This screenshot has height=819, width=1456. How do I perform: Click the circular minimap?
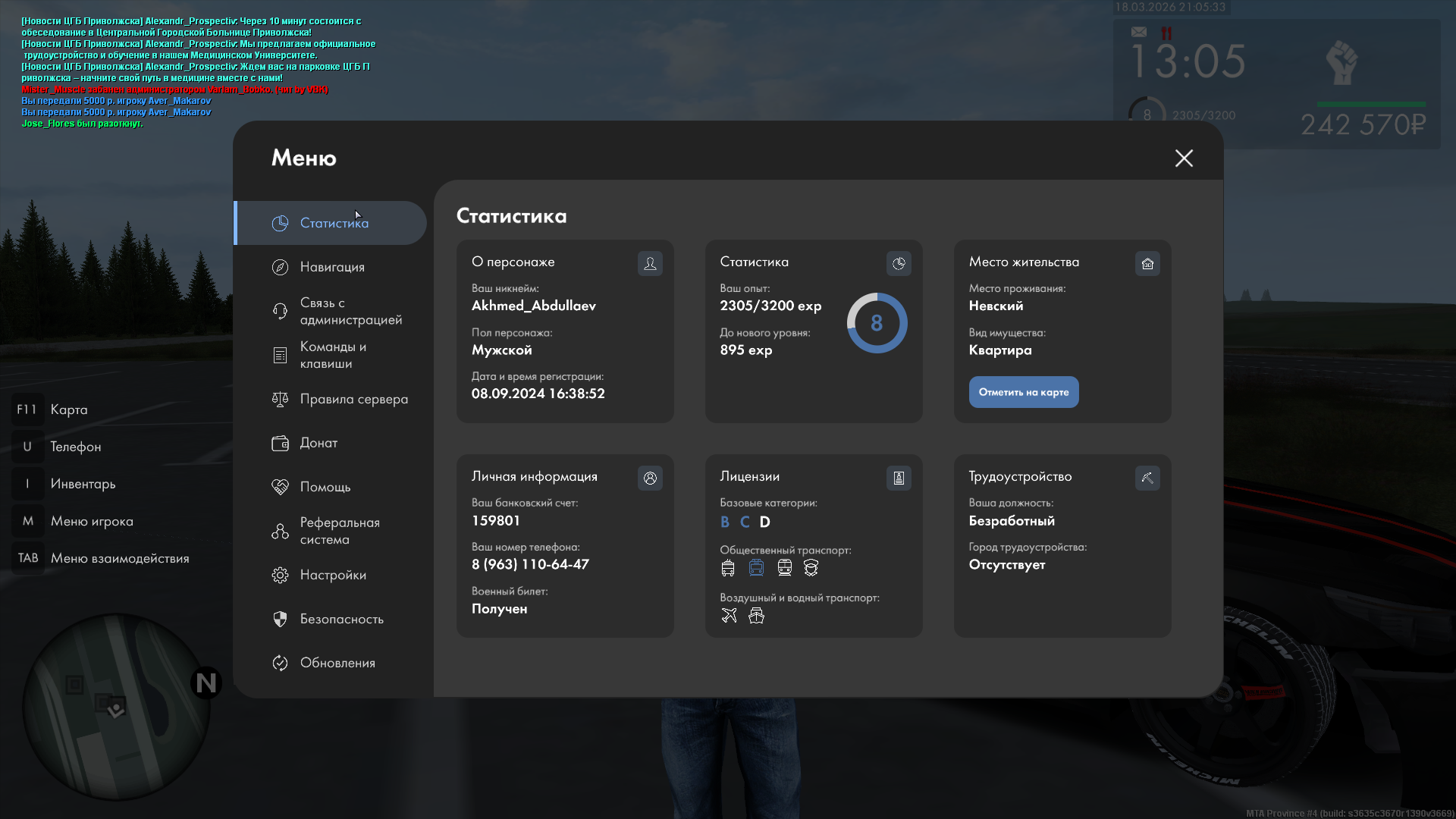click(x=116, y=707)
